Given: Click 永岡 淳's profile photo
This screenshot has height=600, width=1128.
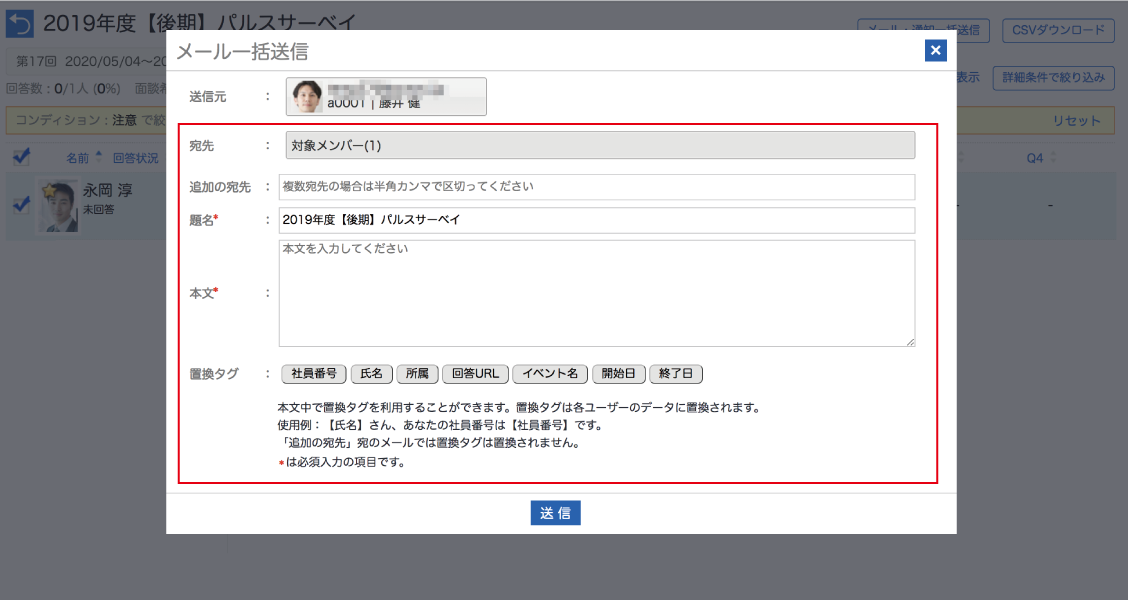Looking at the screenshot, I should click(x=58, y=206).
